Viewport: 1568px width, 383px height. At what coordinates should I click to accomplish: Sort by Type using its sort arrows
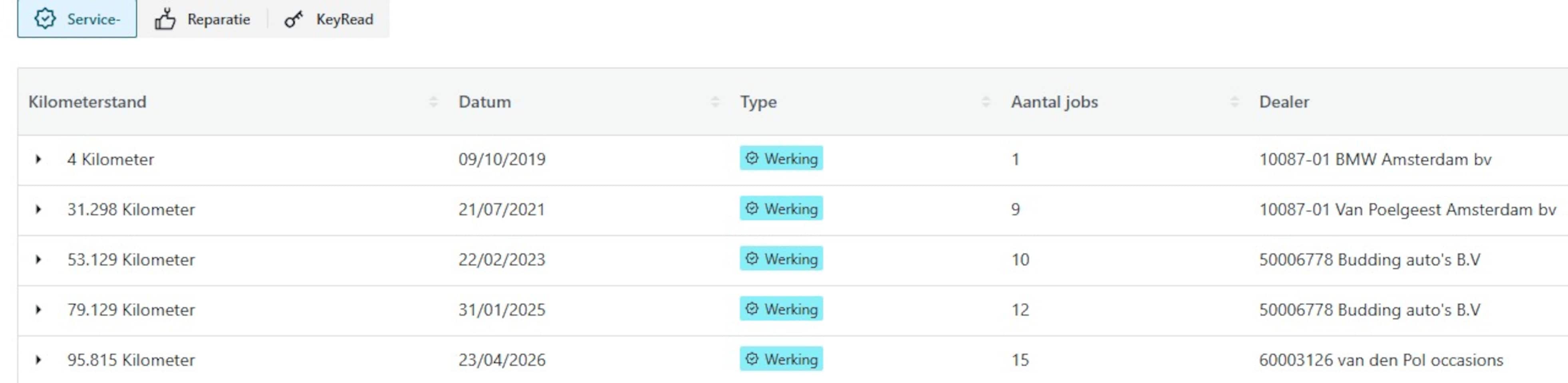click(x=985, y=102)
